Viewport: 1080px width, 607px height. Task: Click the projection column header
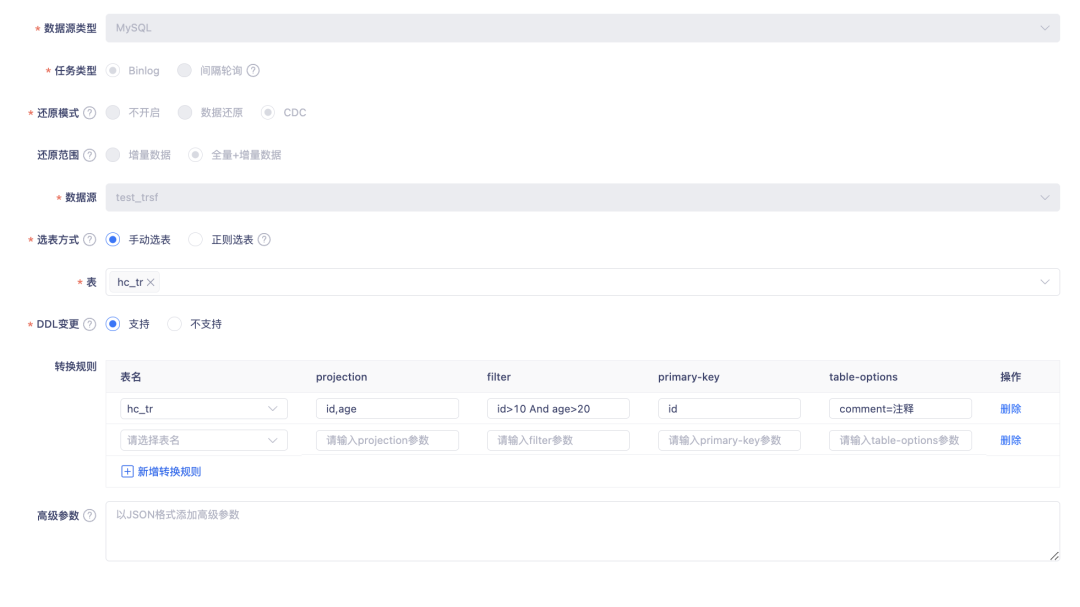342,377
